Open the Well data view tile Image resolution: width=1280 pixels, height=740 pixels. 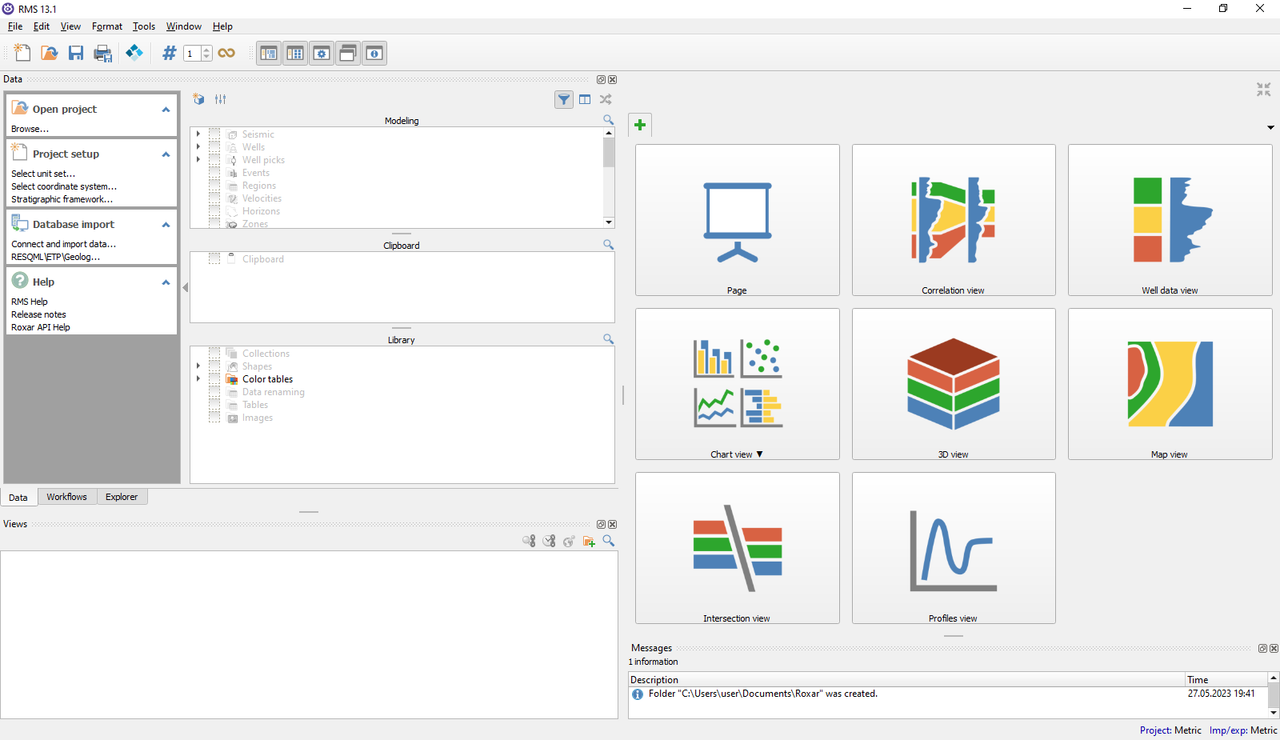click(x=1170, y=220)
